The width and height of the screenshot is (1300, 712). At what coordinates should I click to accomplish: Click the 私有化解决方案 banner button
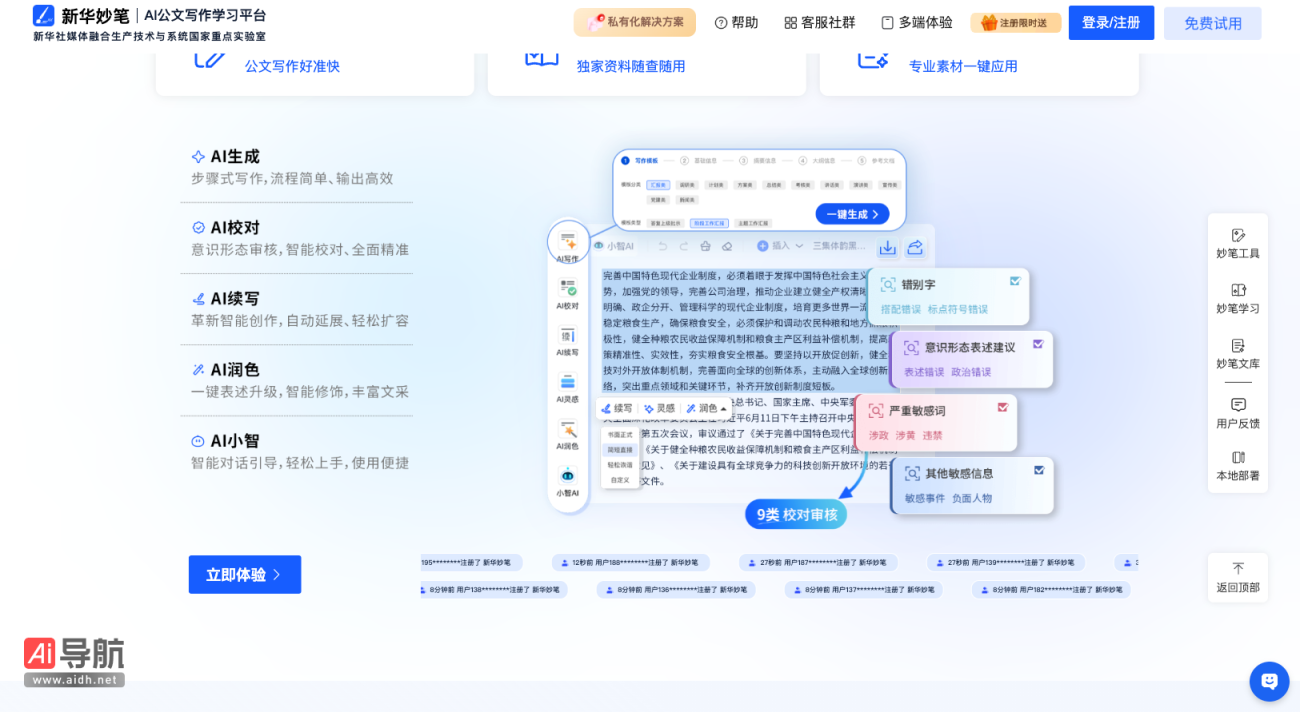click(635, 22)
